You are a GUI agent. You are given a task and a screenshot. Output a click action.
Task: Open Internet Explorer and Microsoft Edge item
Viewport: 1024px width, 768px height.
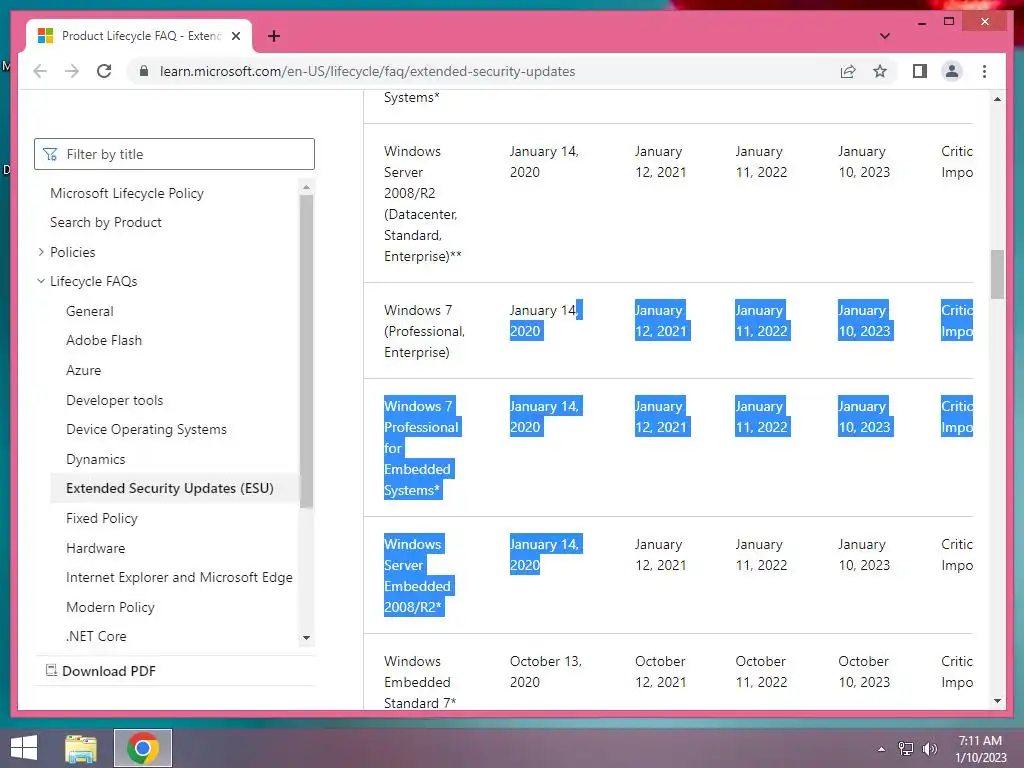click(179, 577)
